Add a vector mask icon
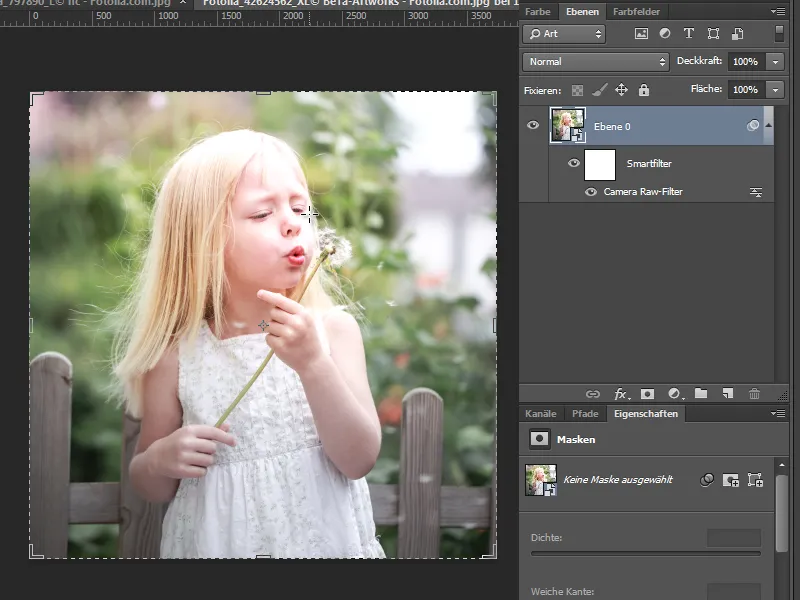800x600 pixels. point(755,480)
